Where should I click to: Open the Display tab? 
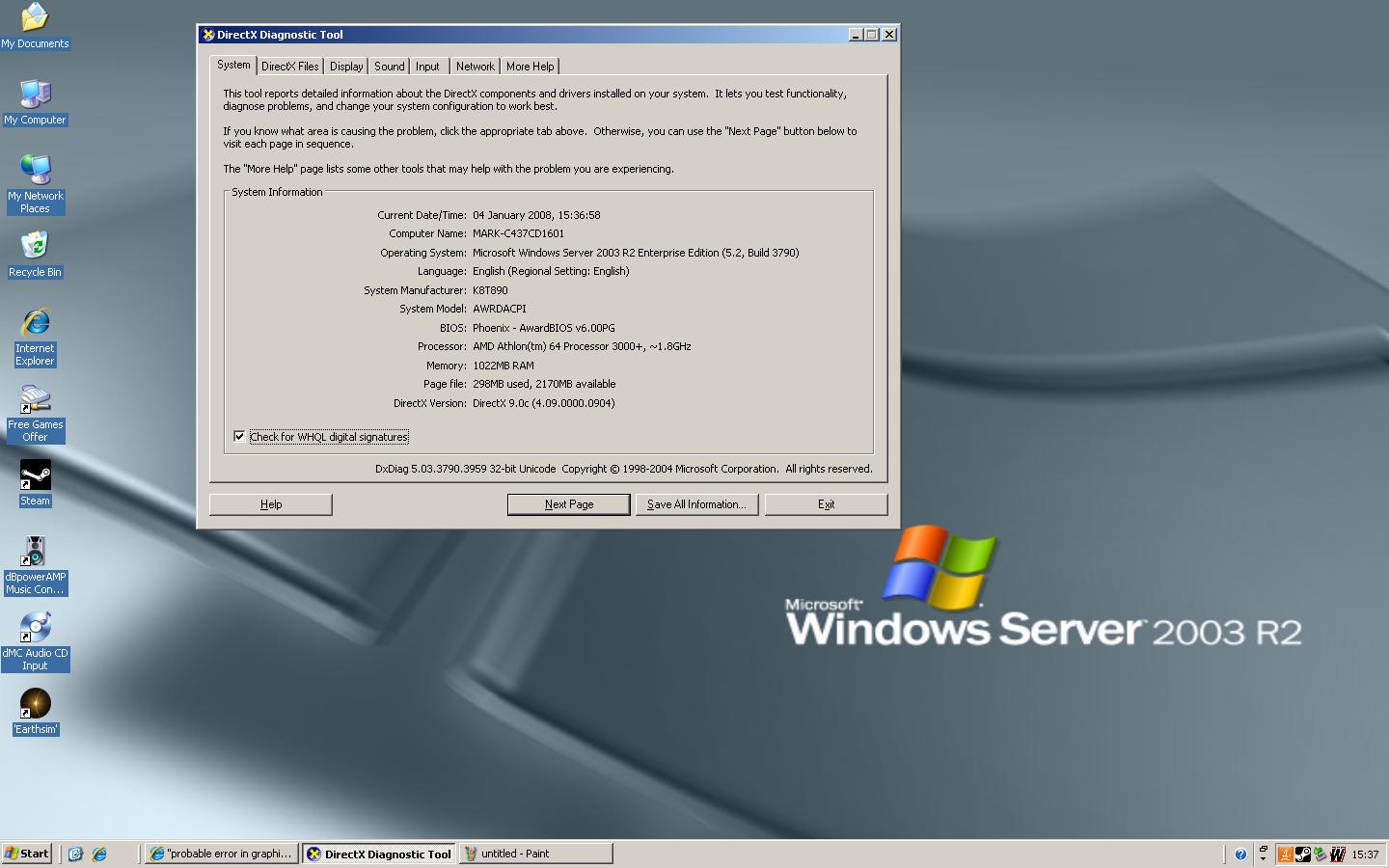(x=346, y=67)
